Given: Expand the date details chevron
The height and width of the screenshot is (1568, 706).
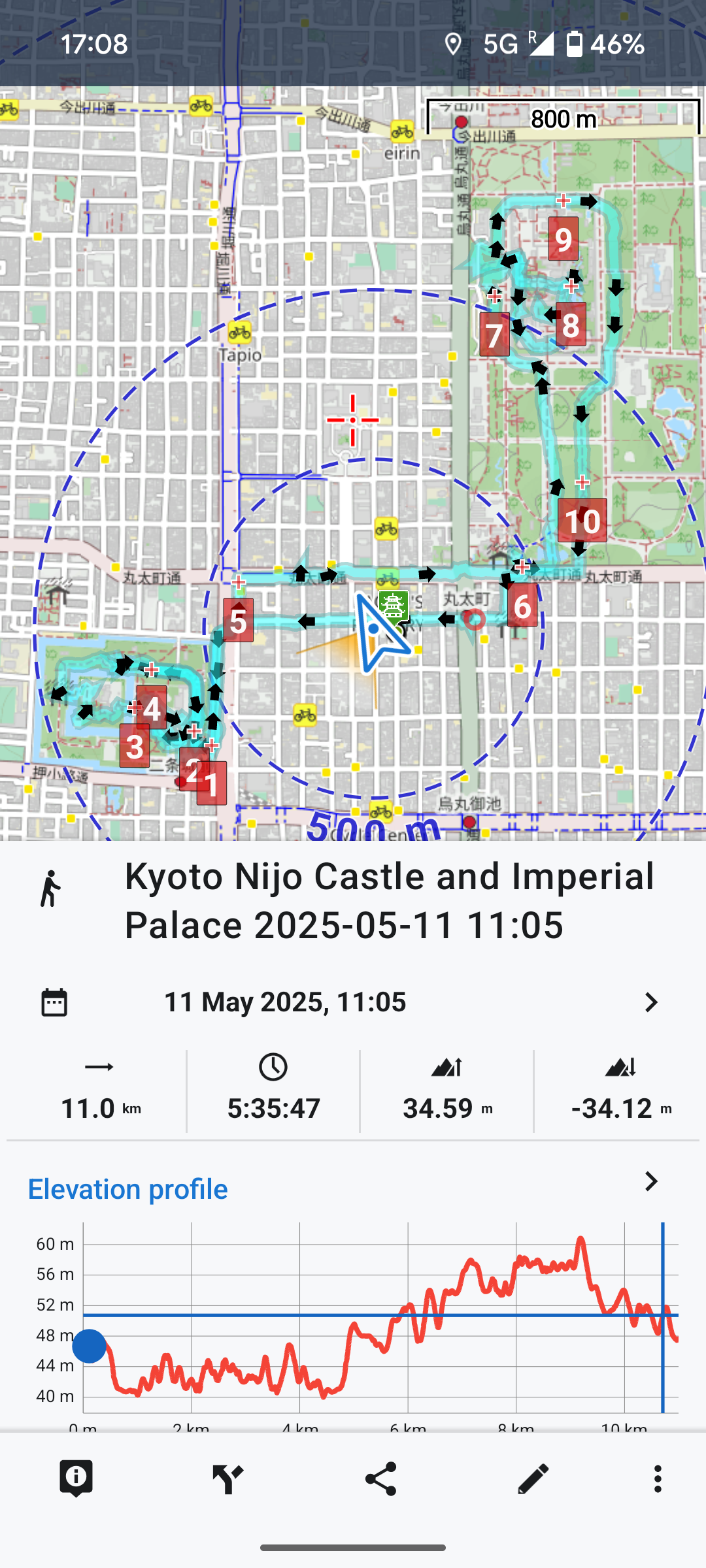Looking at the screenshot, I should click(650, 1002).
